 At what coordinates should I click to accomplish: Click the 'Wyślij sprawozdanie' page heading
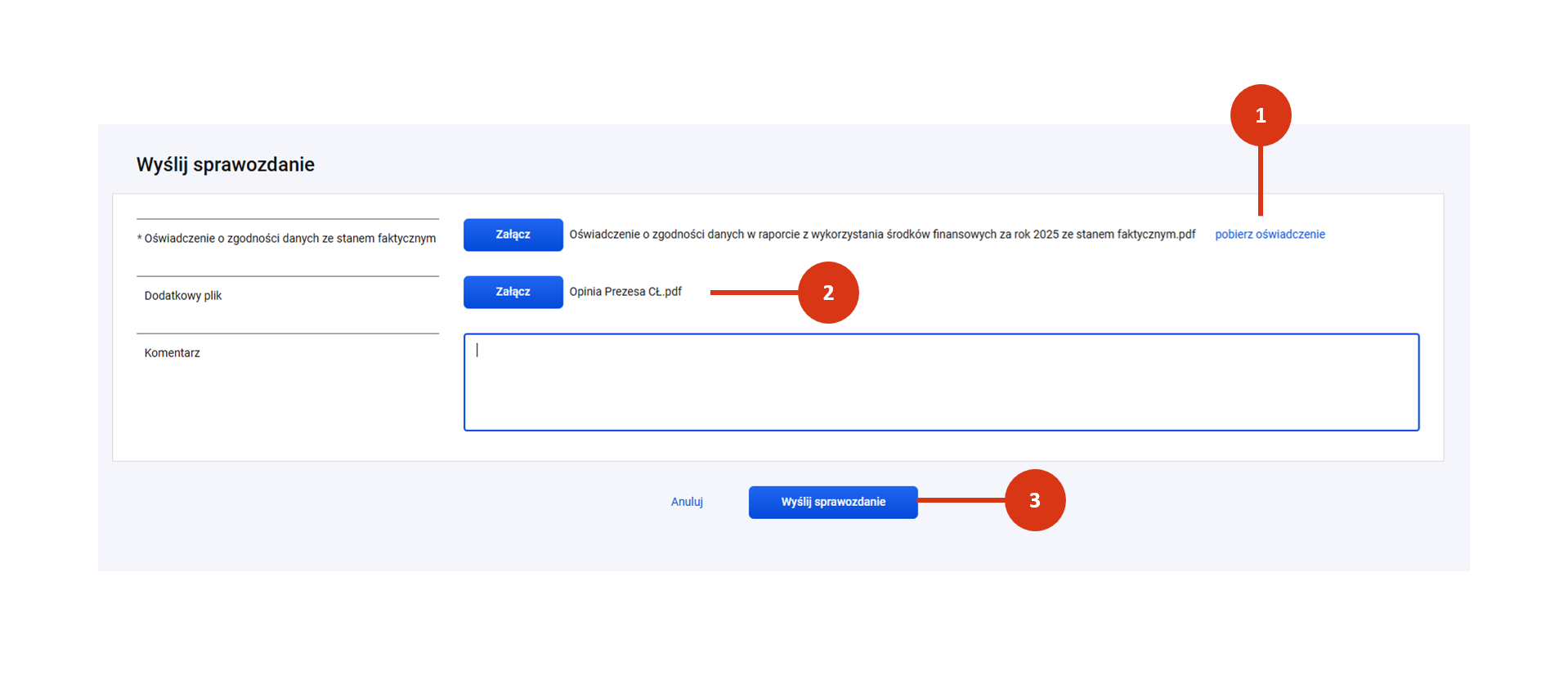click(x=226, y=164)
